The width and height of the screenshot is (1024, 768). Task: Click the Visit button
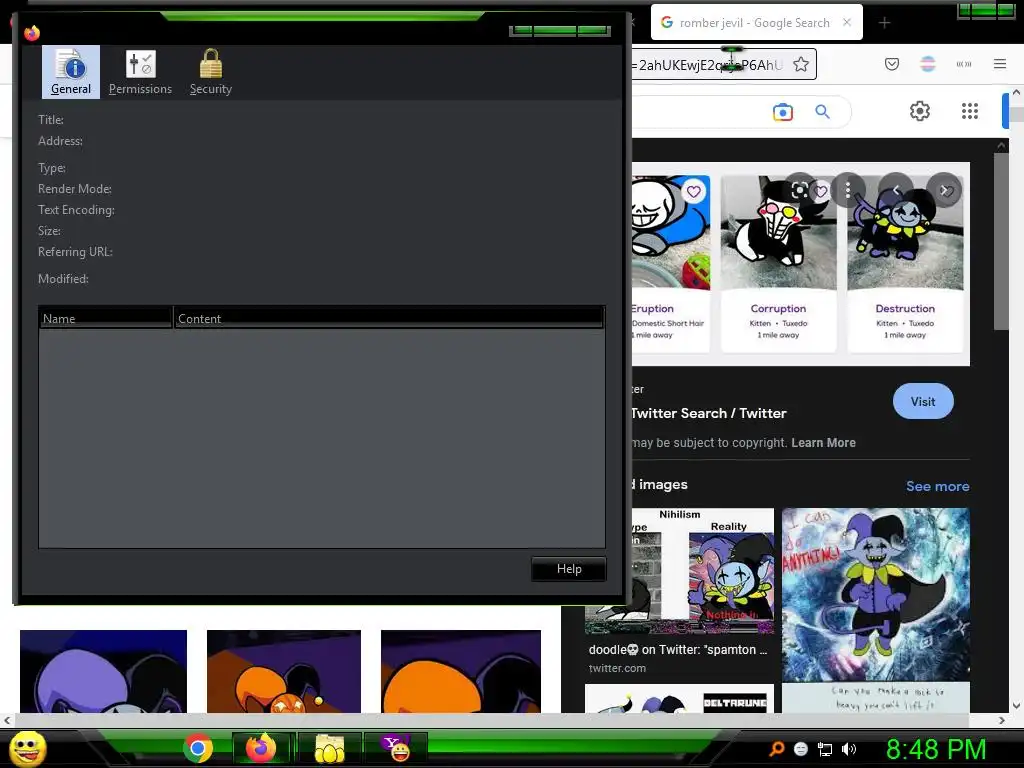pos(923,401)
